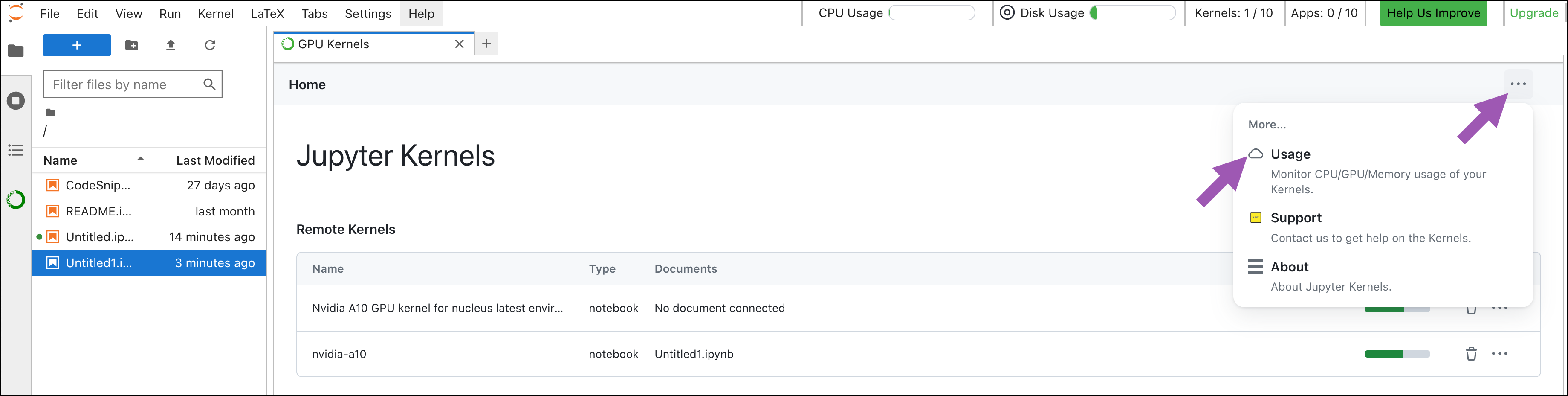Select the CodeSnip... file row
This screenshot has height=396, width=1568.
(x=149, y=185)
